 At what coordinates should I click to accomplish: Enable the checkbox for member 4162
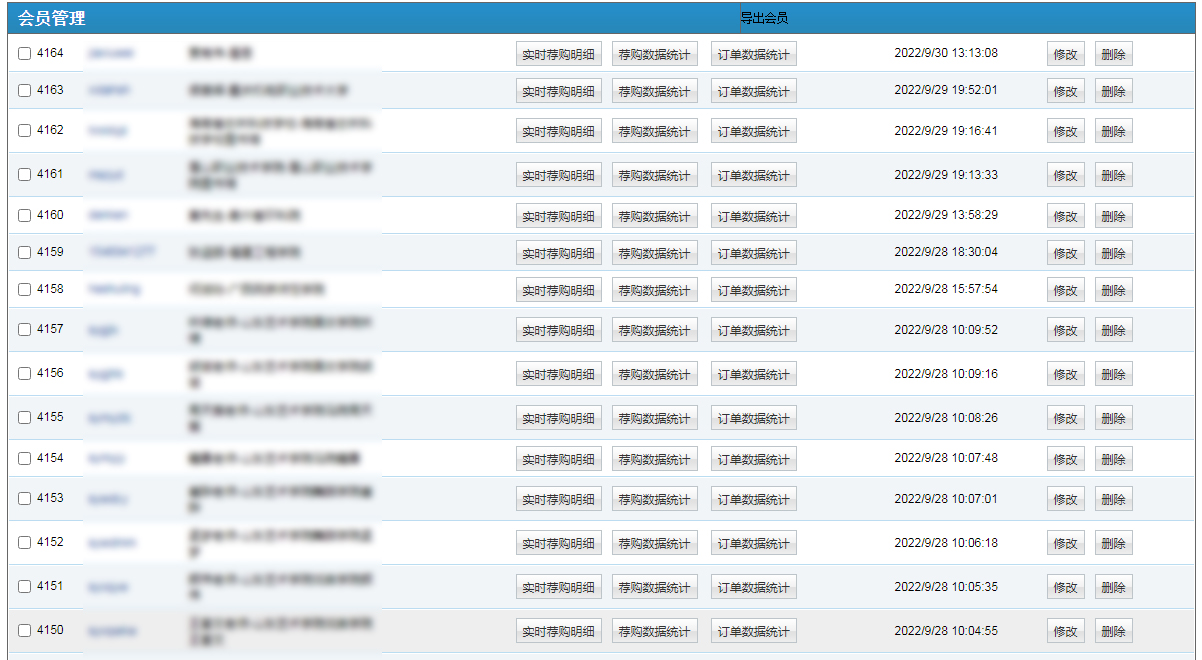pyautogui.click(x=25, y=131)
